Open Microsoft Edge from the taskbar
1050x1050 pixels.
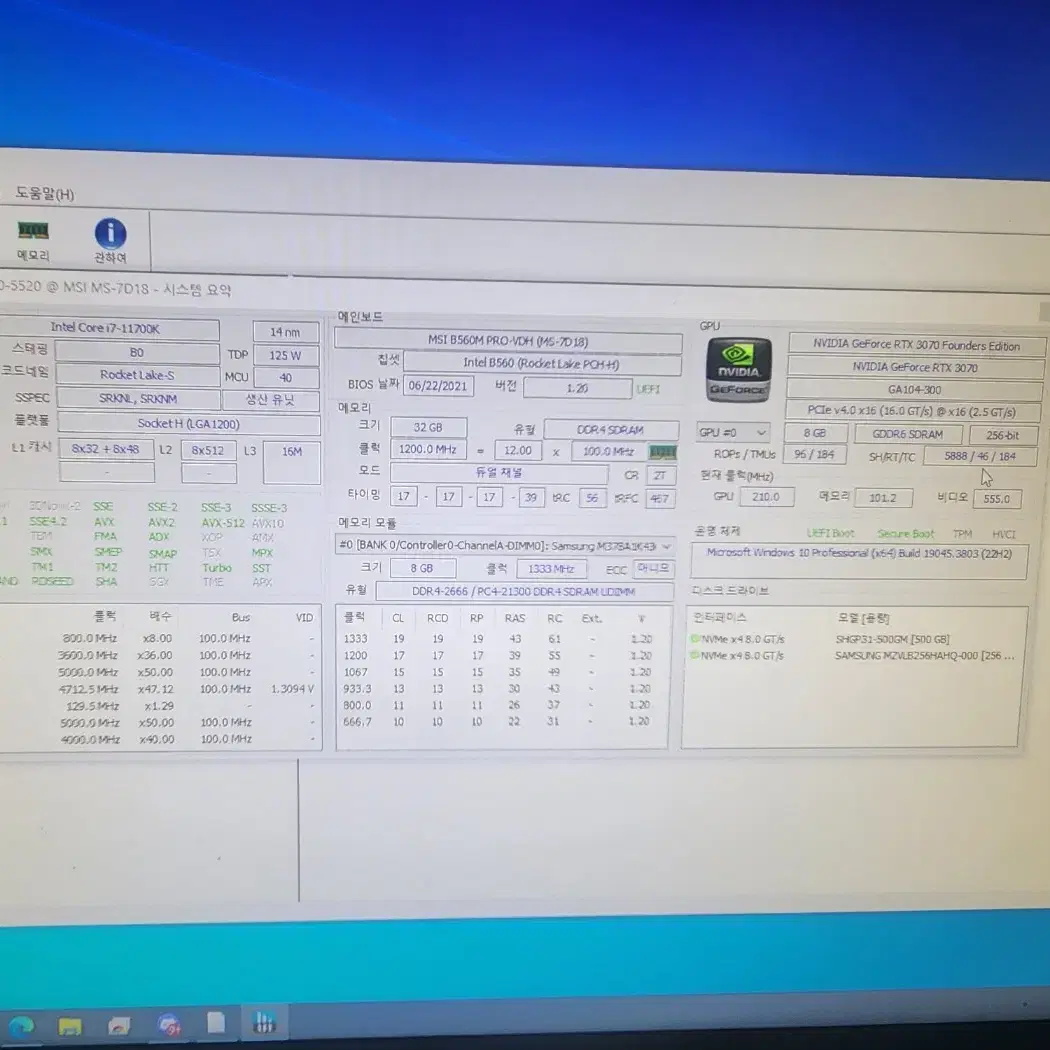(20, 1025)
